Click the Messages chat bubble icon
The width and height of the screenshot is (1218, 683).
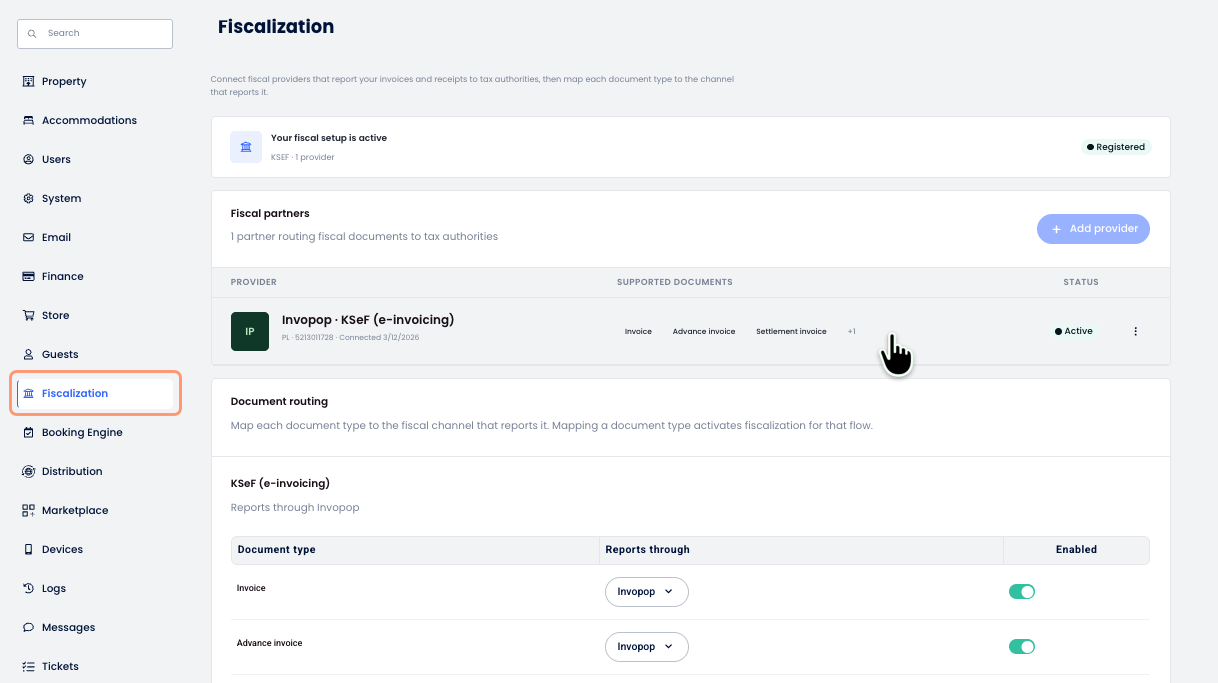click(x=28, y=627)
